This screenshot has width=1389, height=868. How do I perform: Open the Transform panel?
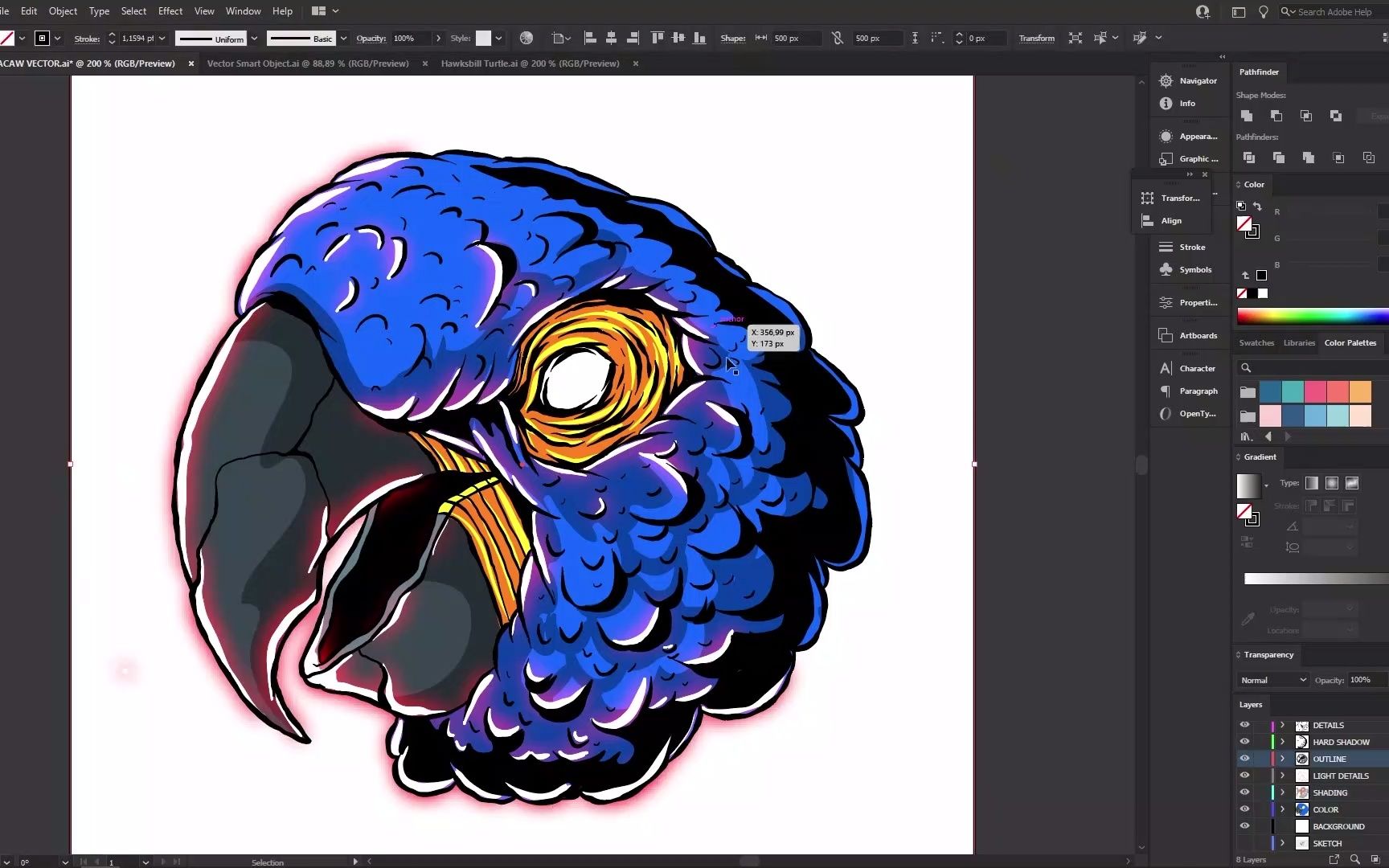pos(1171,198)
